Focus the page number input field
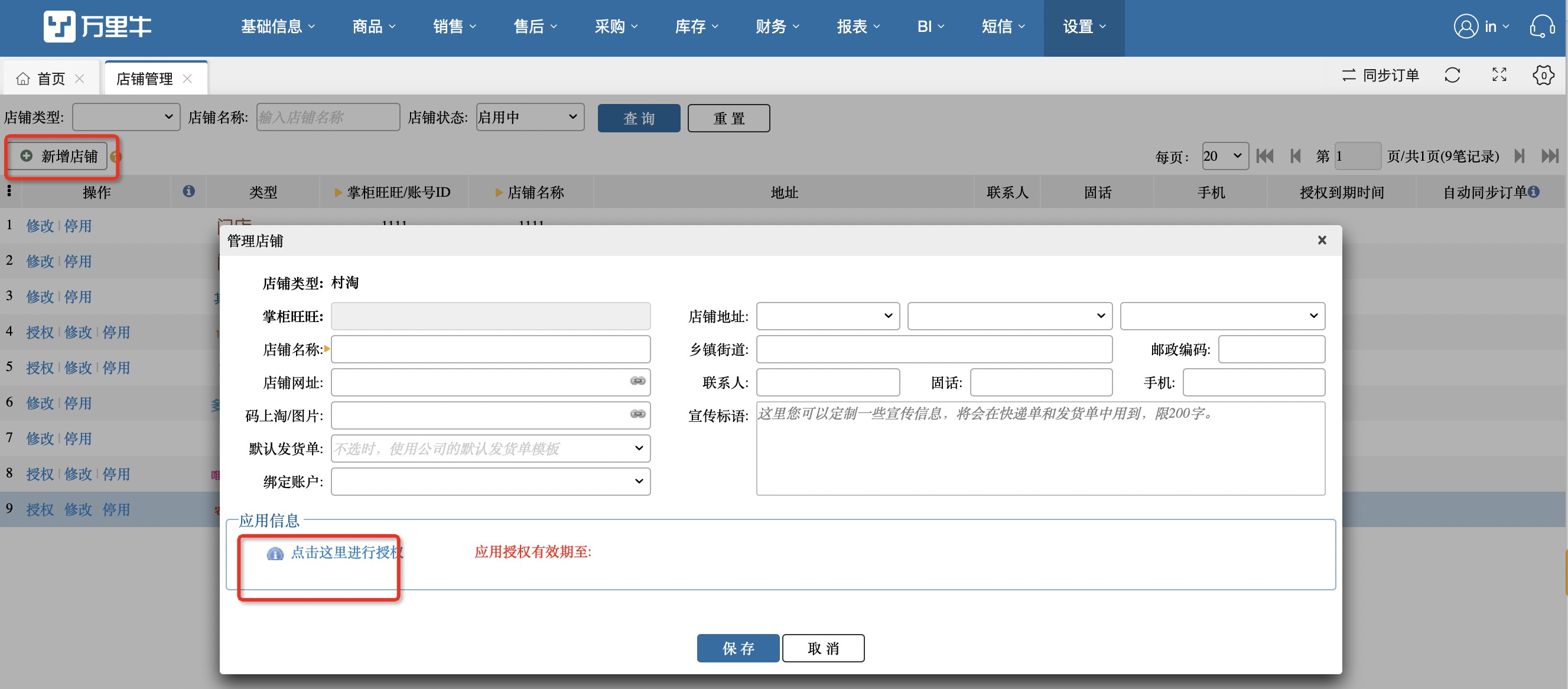The width and height of the screenshot is (1568, 689). pyautogui.click(x=1358, y=157)
